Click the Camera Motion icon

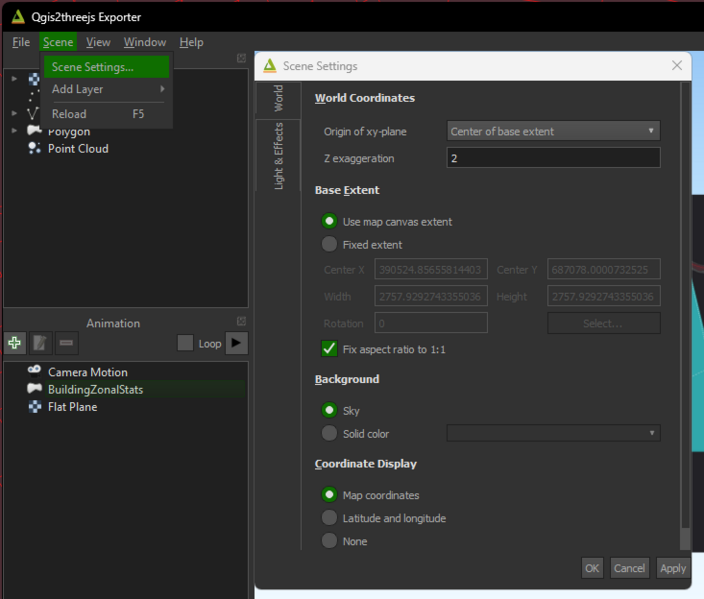click(x=35, y=372)
